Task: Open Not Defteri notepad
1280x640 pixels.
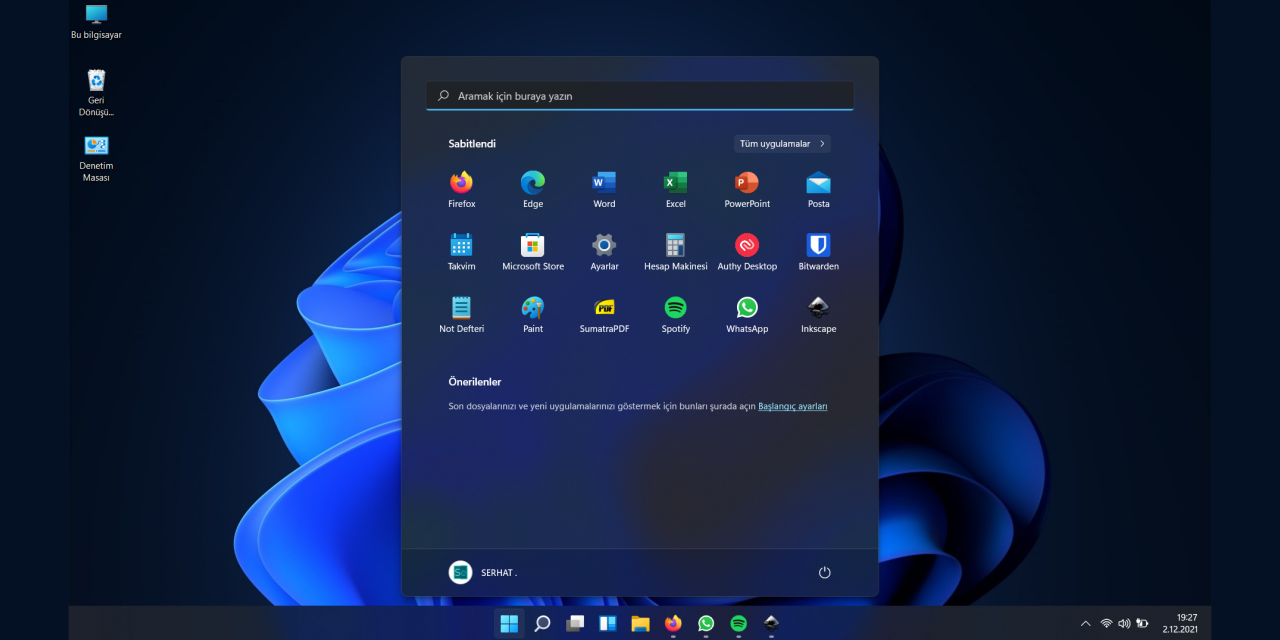Action: pyautogui.click(x=461, y=314)
